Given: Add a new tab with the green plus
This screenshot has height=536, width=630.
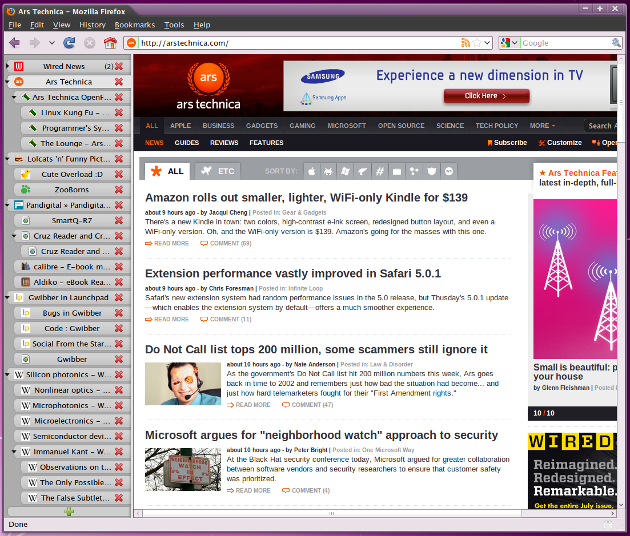Looking at the screenshot, I should pyautogui.click(x=69, y=511).
